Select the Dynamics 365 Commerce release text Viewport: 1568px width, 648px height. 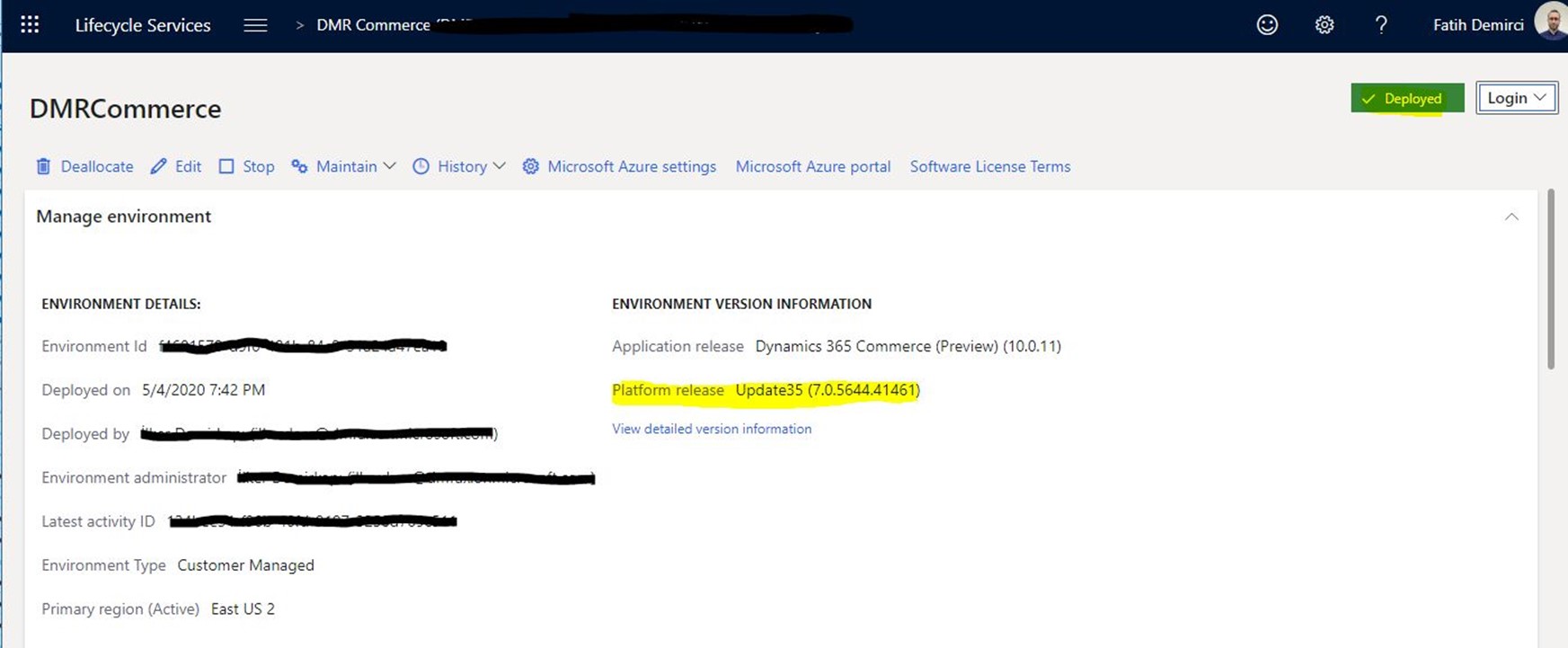coord(908,346)
